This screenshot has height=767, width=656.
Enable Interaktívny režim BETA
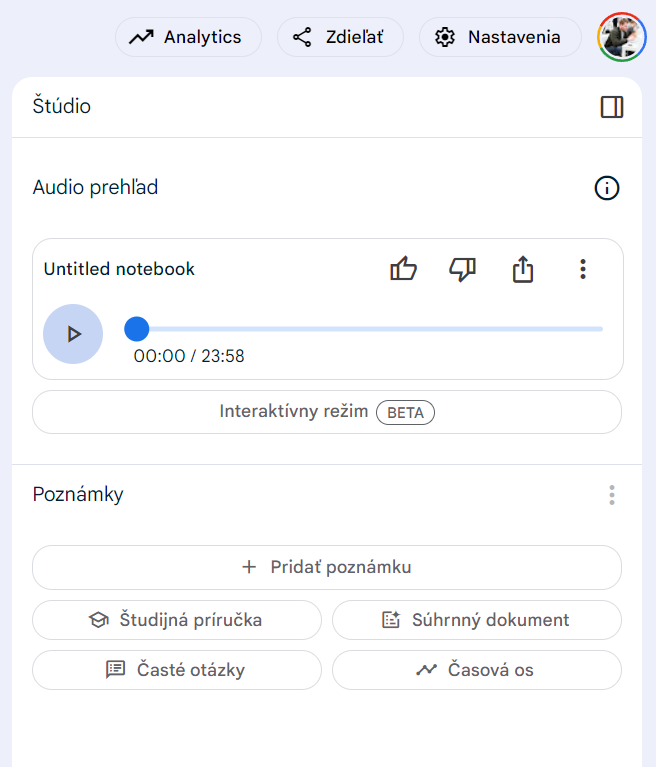(327, 412)
